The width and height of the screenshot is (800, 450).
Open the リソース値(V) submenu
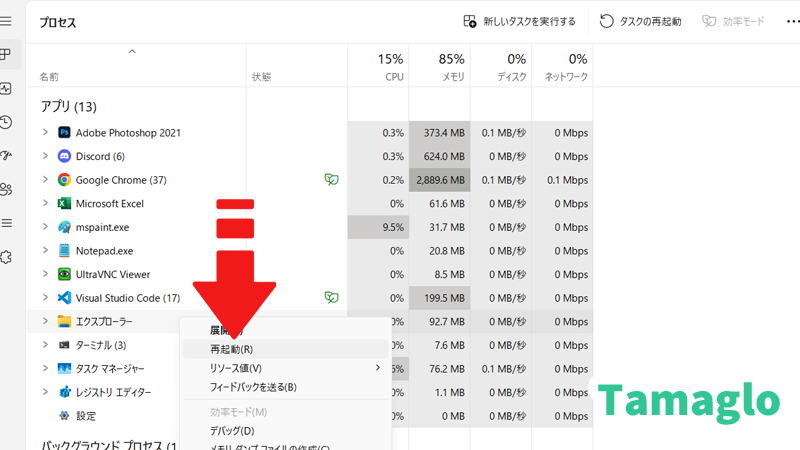[x=285, y=368]
